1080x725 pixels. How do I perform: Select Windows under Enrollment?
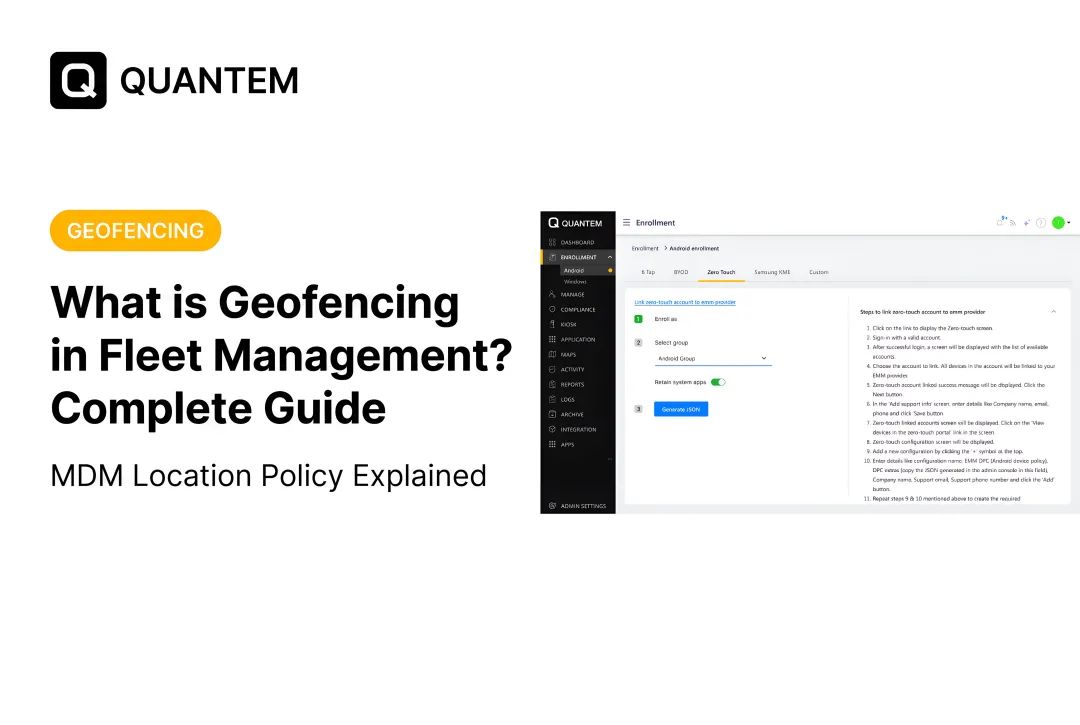(x=575, y=282)
